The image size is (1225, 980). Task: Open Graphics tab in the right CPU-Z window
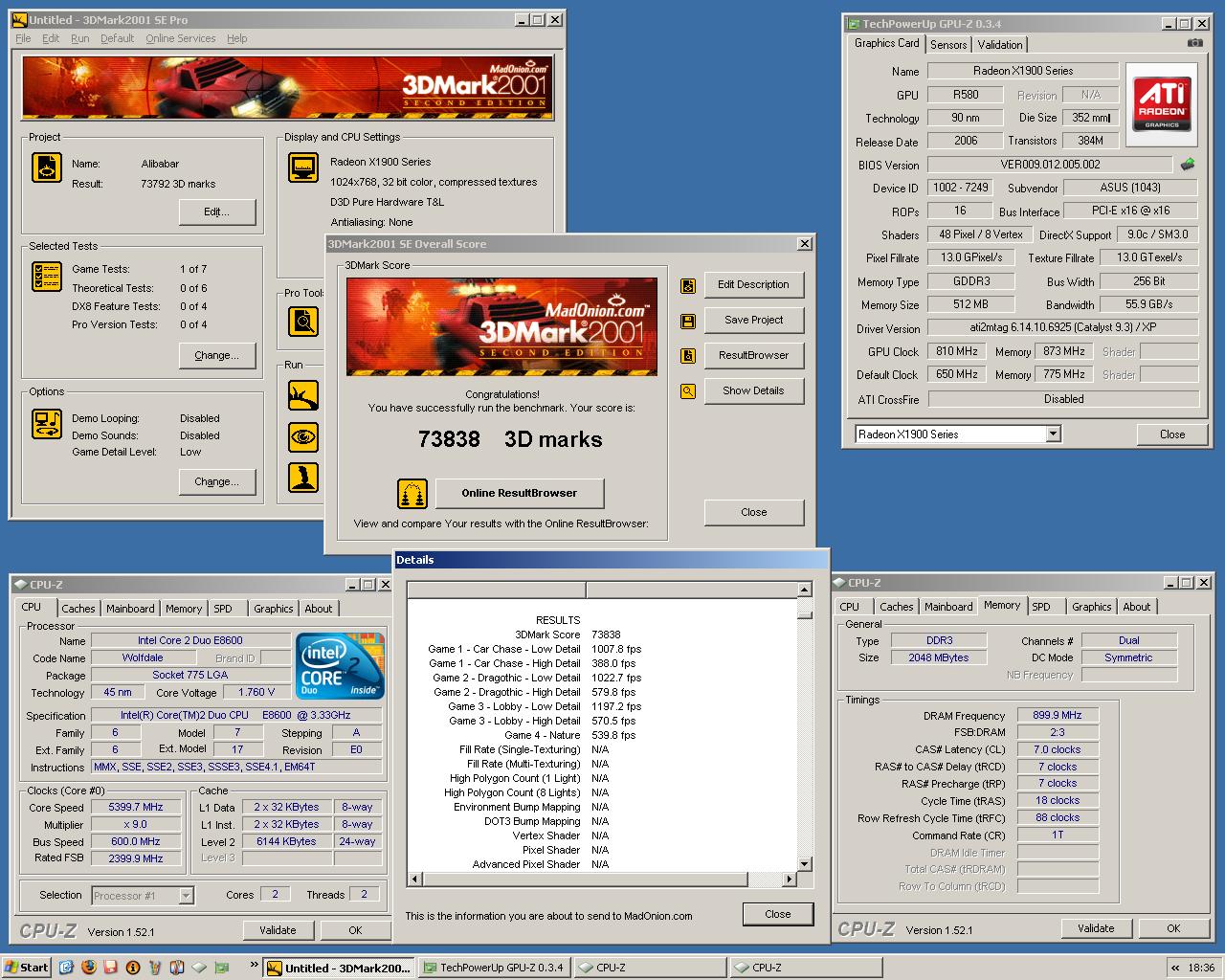click(x=1092, y=607)
